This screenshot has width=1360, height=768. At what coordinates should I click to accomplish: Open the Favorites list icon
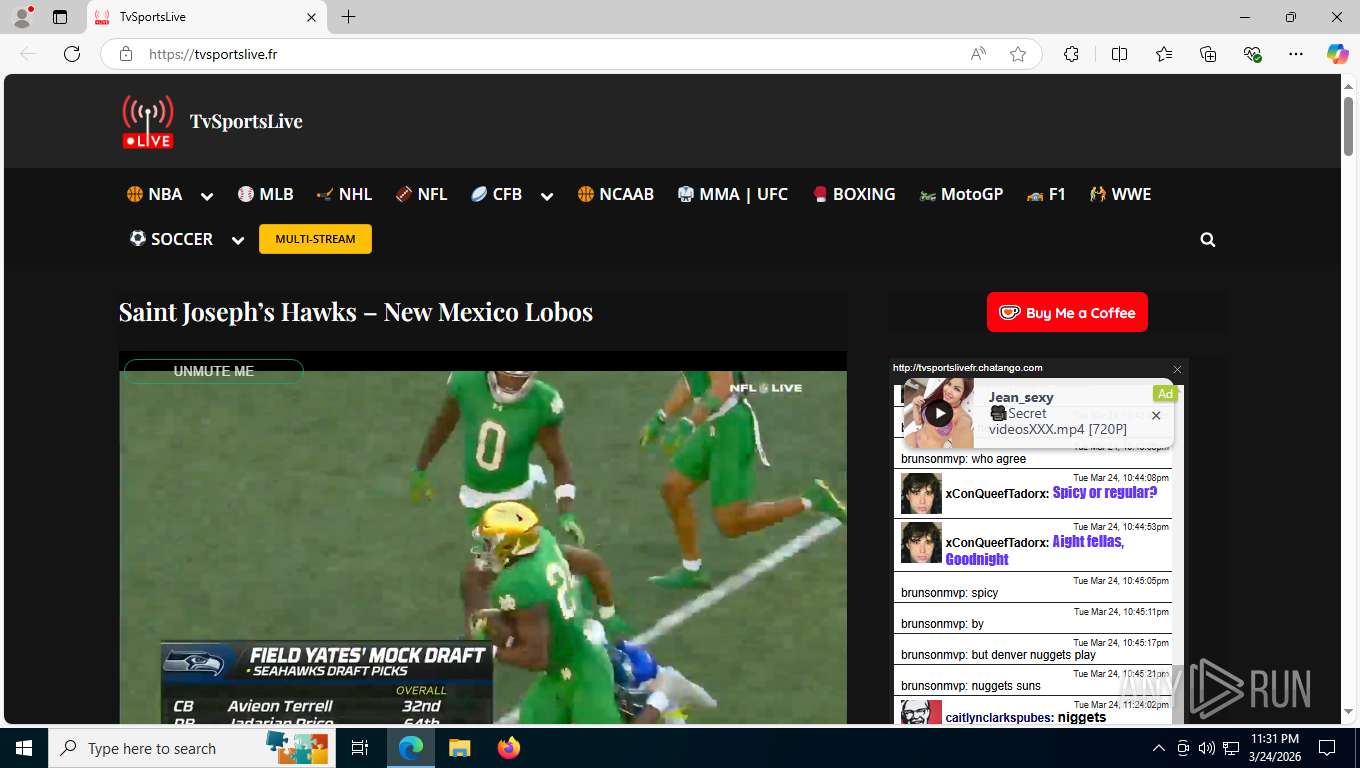click(x=1164, y=54)
